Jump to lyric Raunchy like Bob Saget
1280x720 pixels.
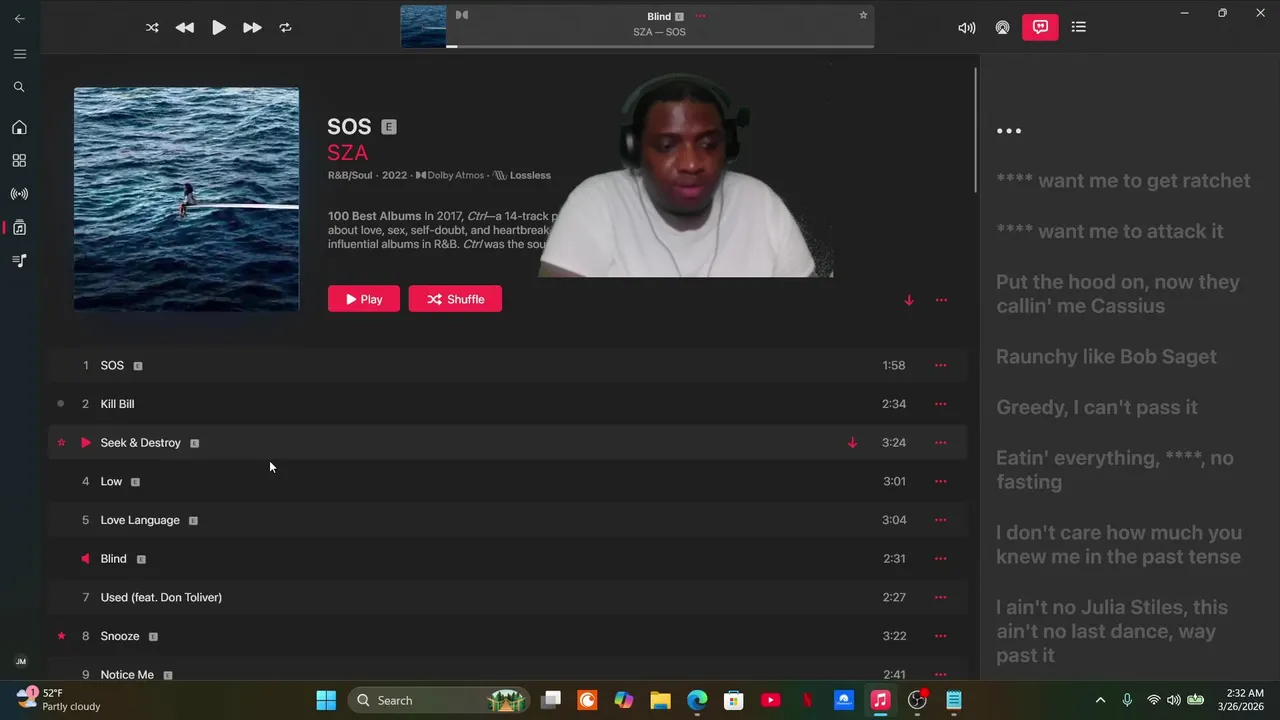pyautogui.click(x=1106, y=357)
